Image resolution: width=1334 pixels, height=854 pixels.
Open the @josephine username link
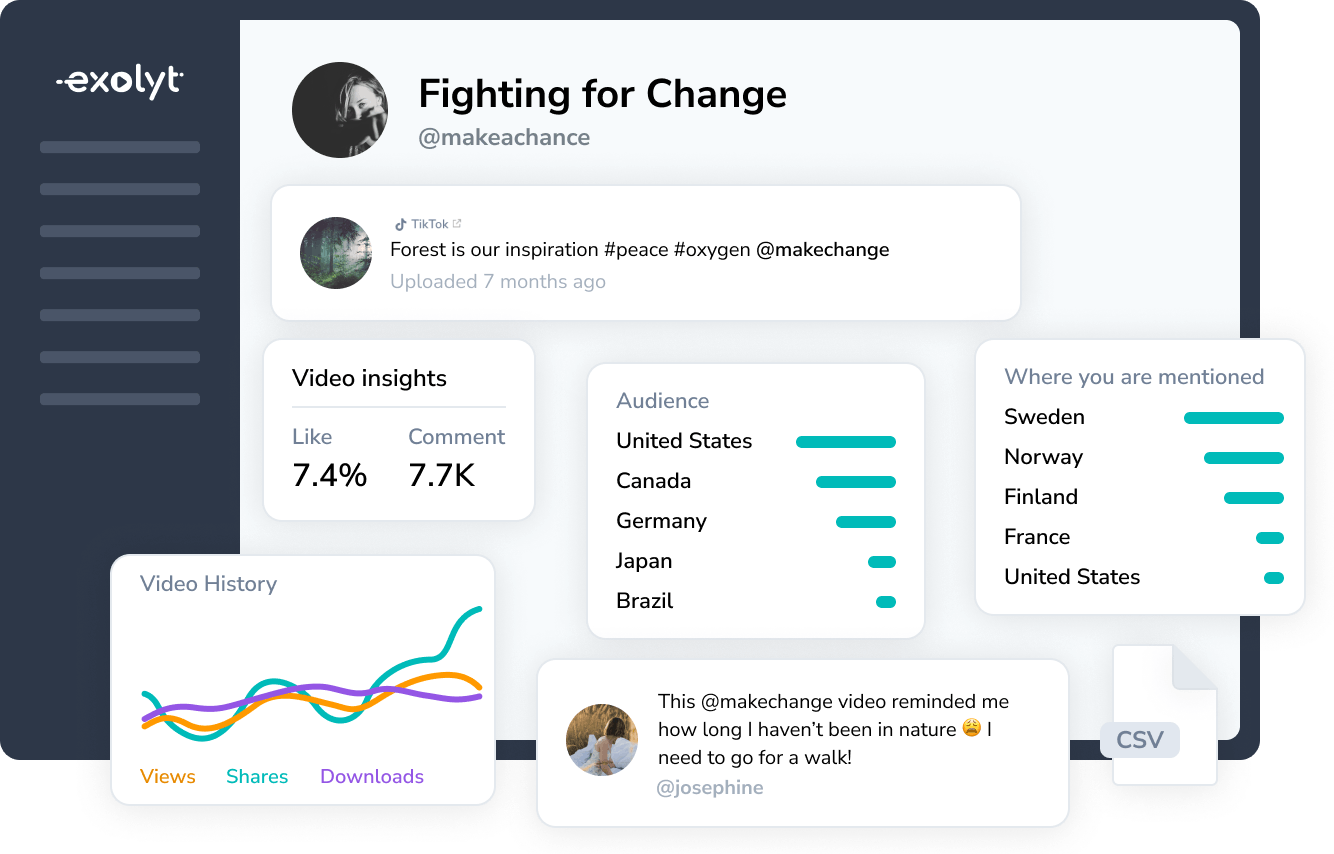(x=709, y=788)
